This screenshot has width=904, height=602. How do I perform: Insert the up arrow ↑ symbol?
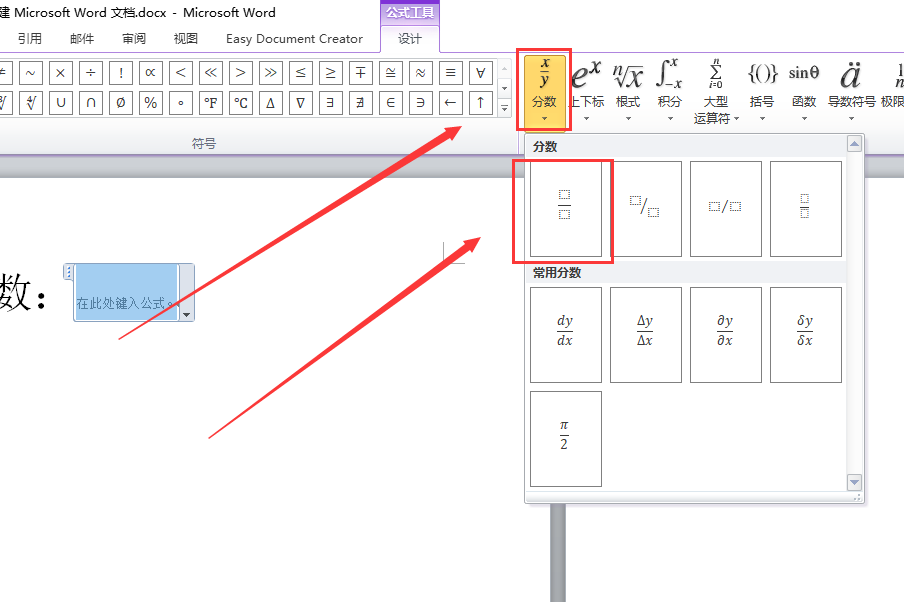click(x=480, y=103)
